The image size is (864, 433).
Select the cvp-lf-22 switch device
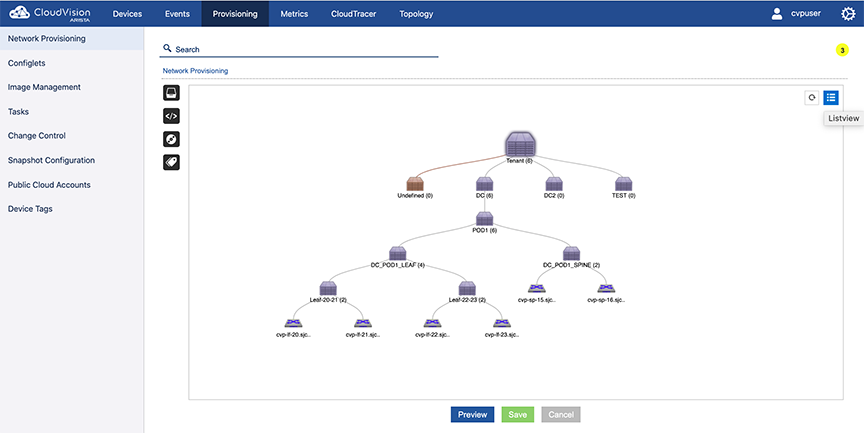pos(432,323)
